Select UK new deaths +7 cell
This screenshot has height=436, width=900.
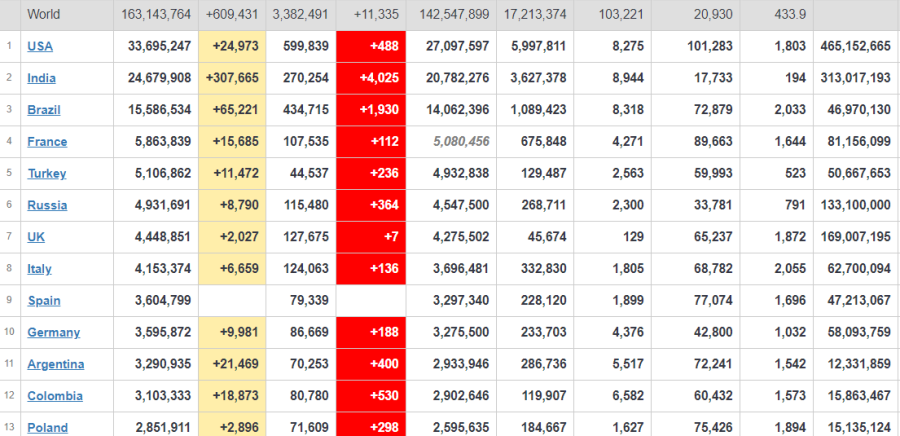(371, 237)
